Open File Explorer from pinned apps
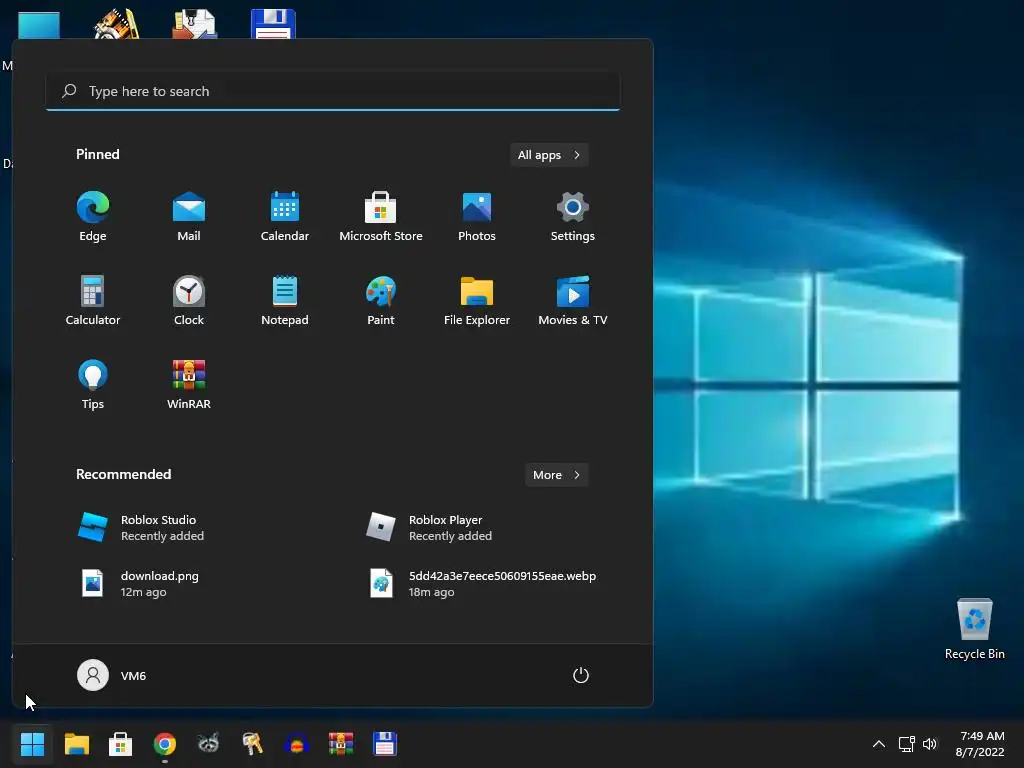Viewport: 1024px width, 768px height. [477, 300]
